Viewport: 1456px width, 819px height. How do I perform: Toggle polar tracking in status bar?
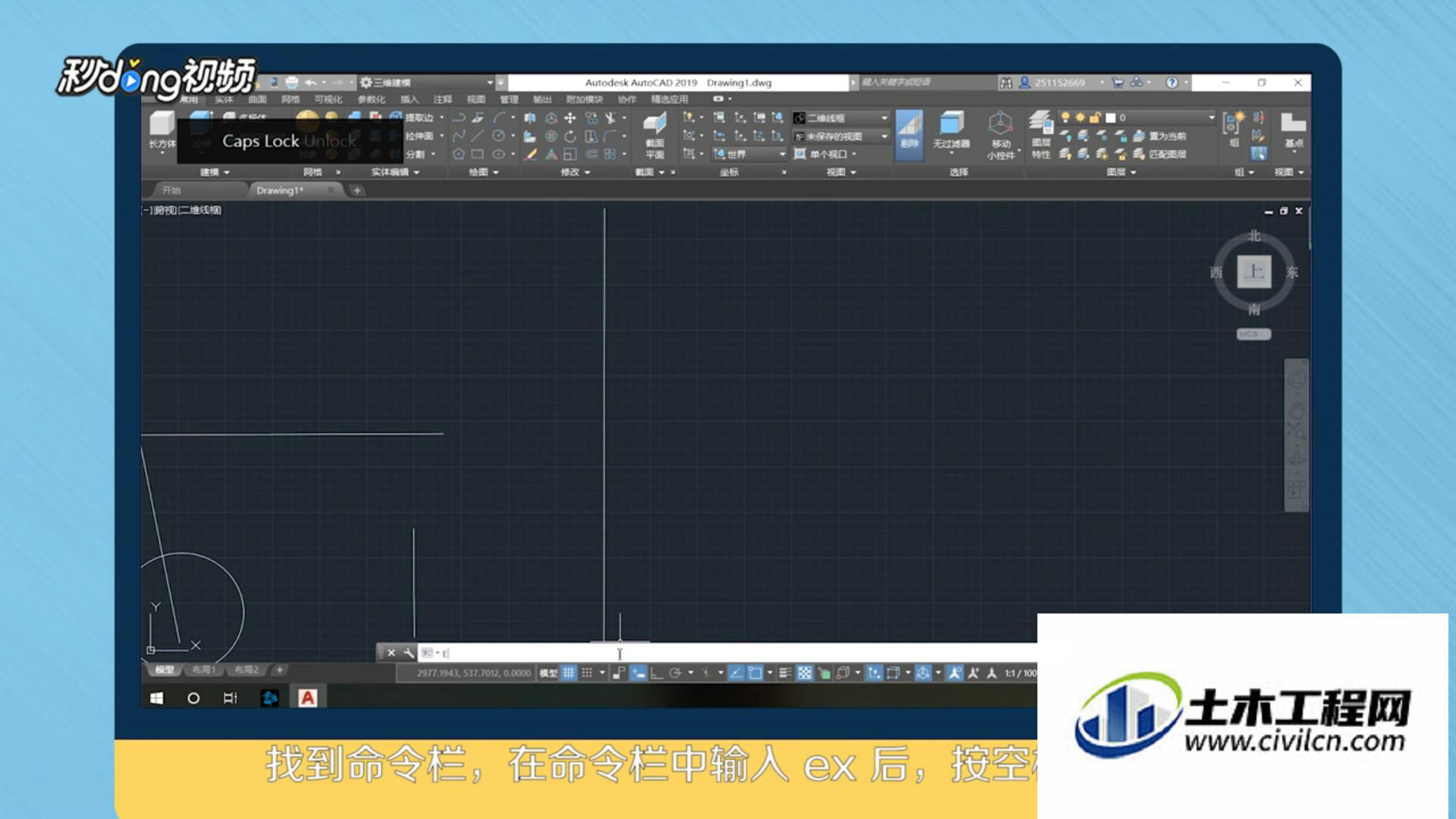point(675,673)
